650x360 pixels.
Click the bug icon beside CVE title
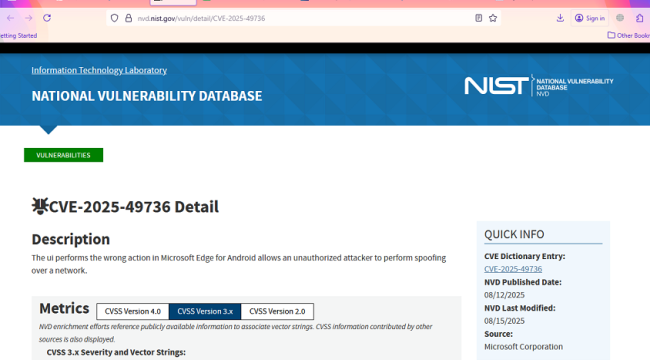pos(40,206)
